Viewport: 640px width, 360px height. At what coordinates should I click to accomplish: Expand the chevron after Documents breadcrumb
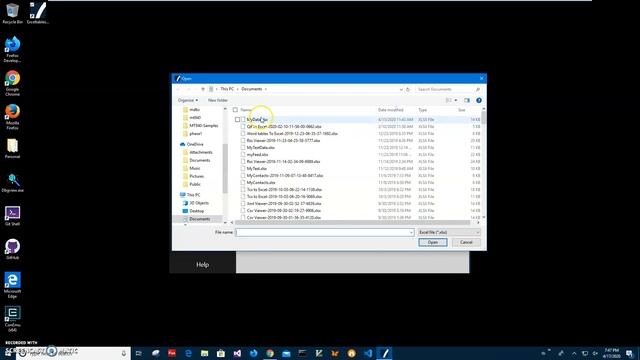pos(266,89)
